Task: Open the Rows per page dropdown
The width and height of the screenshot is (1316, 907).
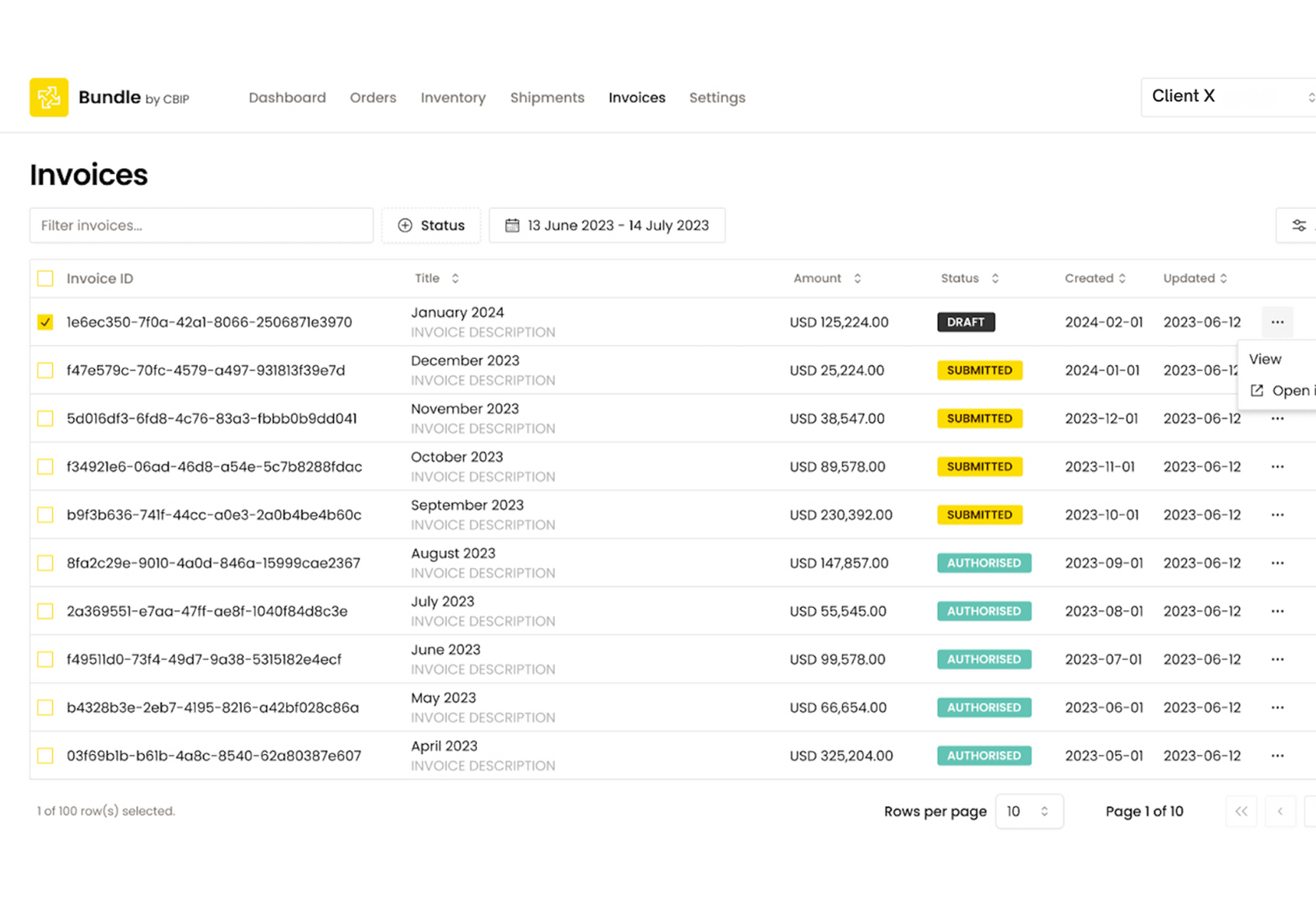Action: coord(1029,811)
